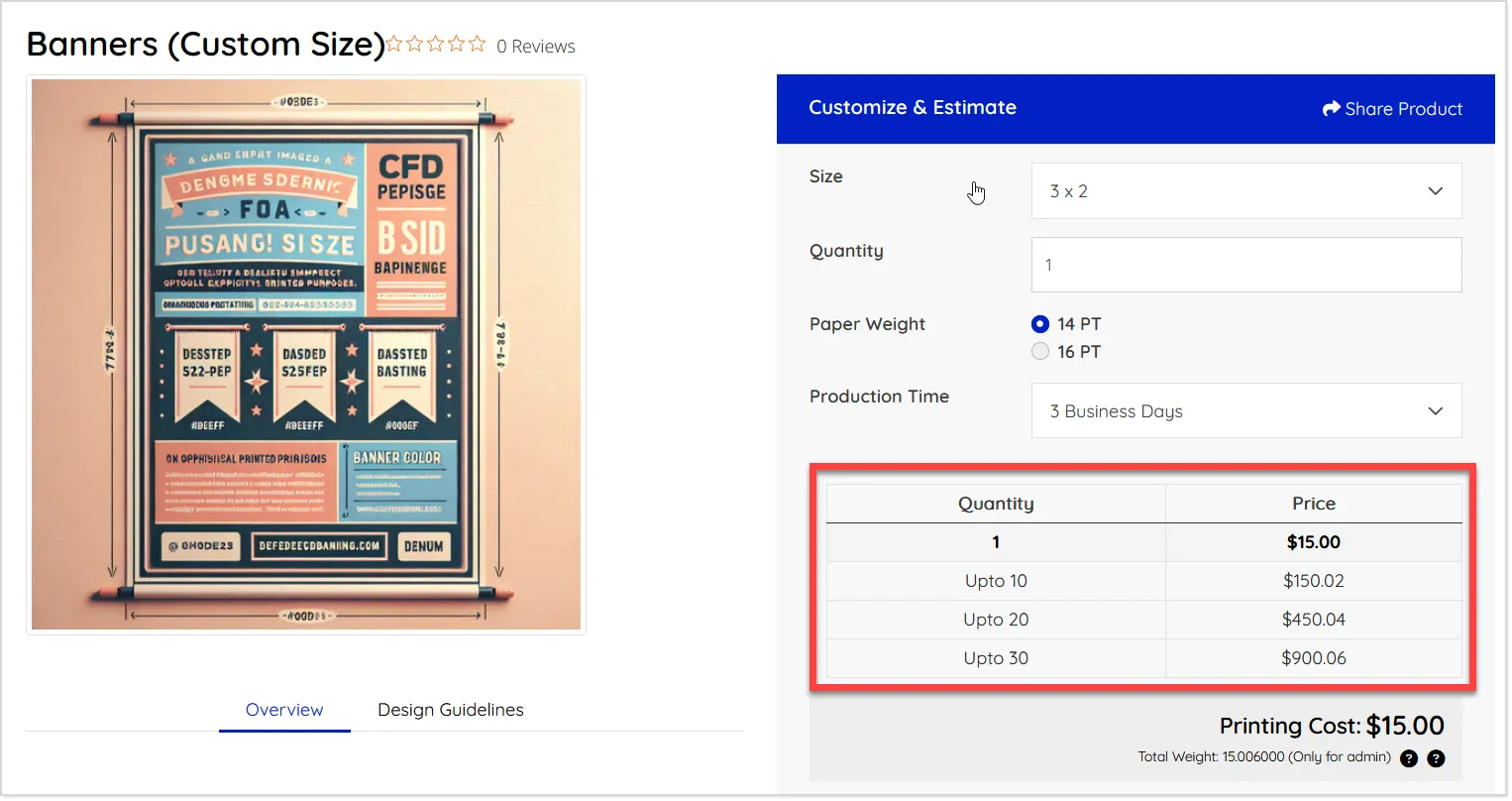This screenshot has width=1512, height=801.
Task: Select the 14 PT paper weight
Action: pos(1040,324)
